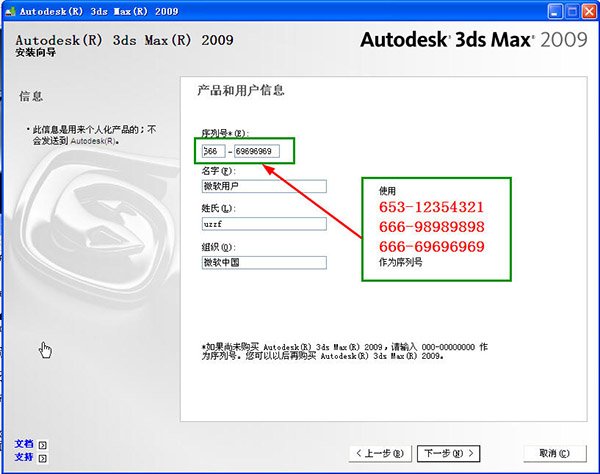
Task: Close the installer window
Action: (589, 11)
